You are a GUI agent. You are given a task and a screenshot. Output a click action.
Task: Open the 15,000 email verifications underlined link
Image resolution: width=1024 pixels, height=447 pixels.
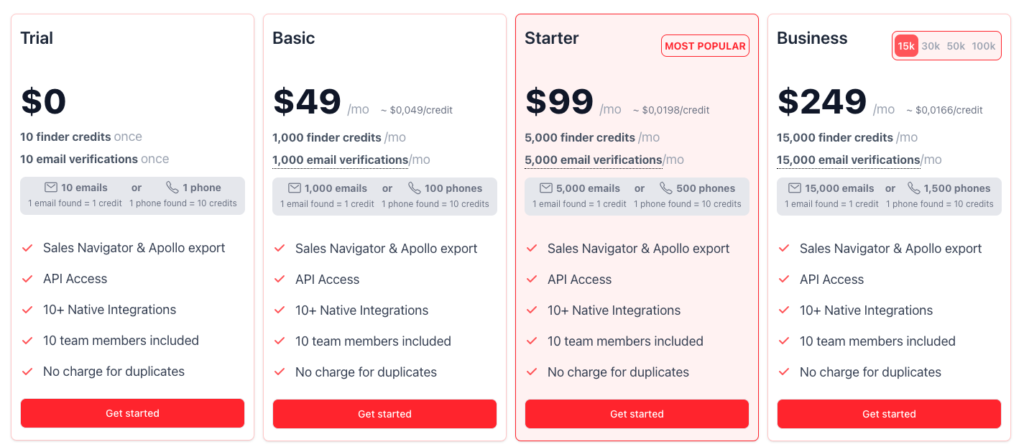pyautogui.click(x=848, y=160)
